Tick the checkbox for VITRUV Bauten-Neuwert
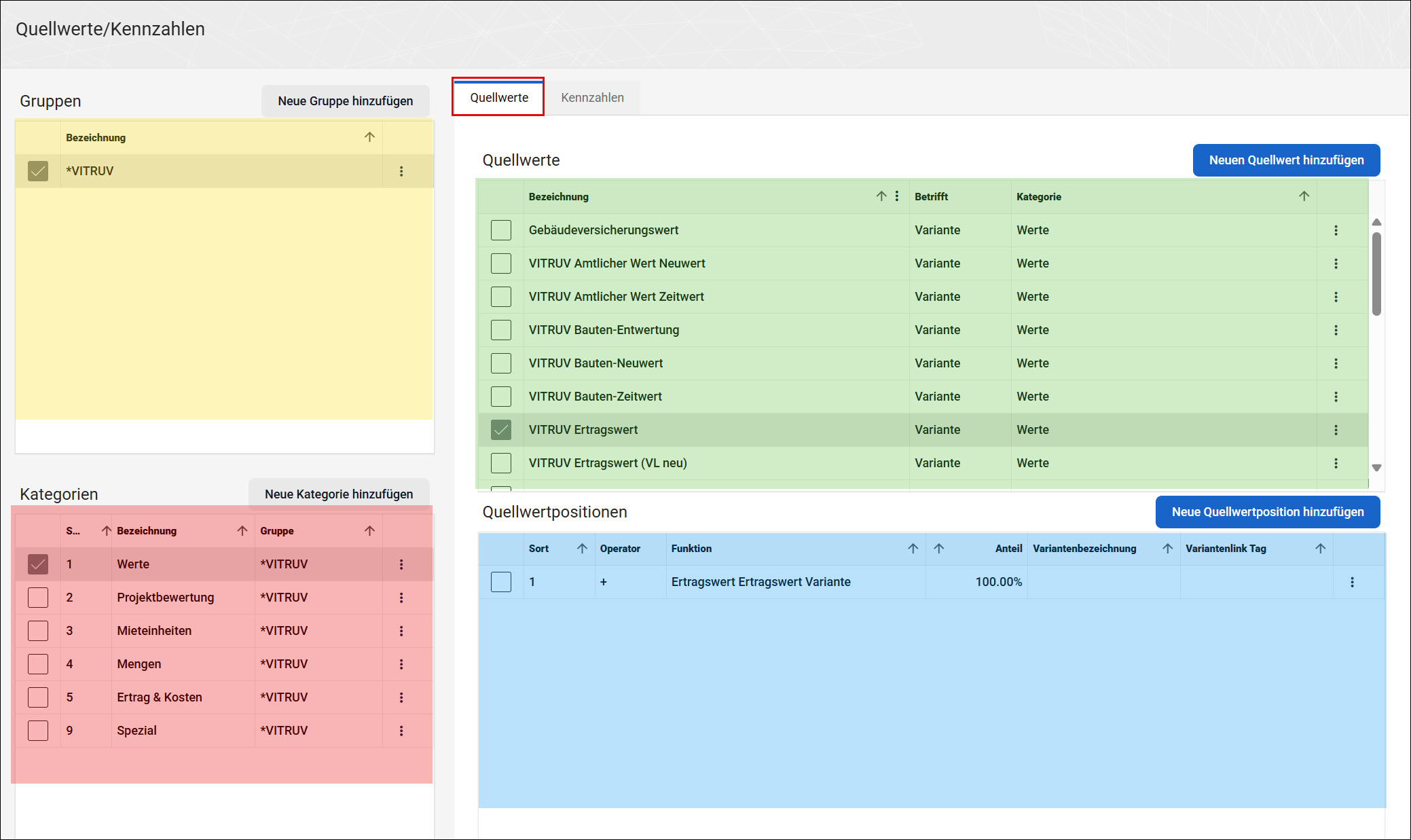1411x840 pixels. coord(501,363)
